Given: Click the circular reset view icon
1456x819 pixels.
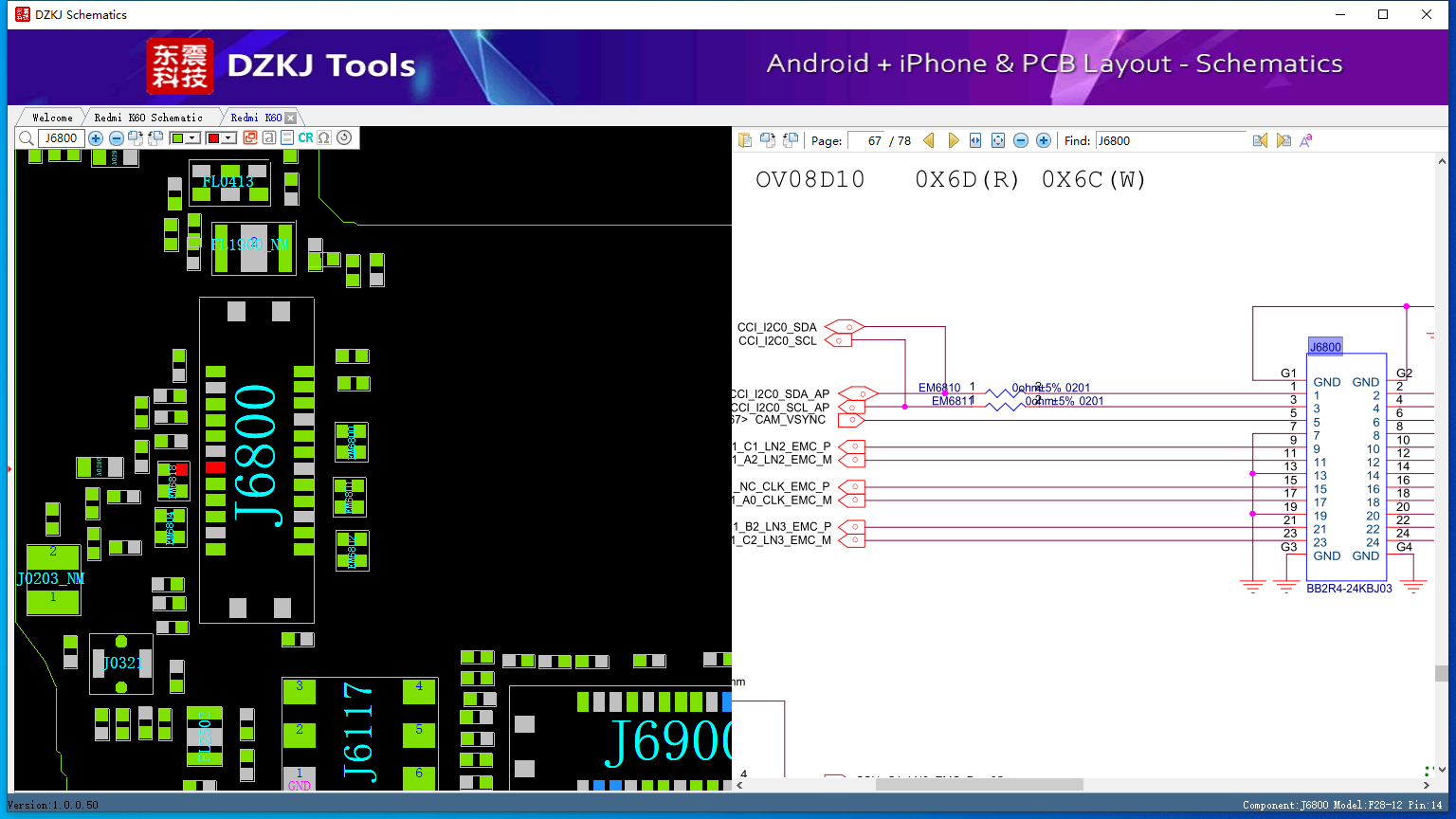Looking at the screenshot, I should tap(344, 137).
